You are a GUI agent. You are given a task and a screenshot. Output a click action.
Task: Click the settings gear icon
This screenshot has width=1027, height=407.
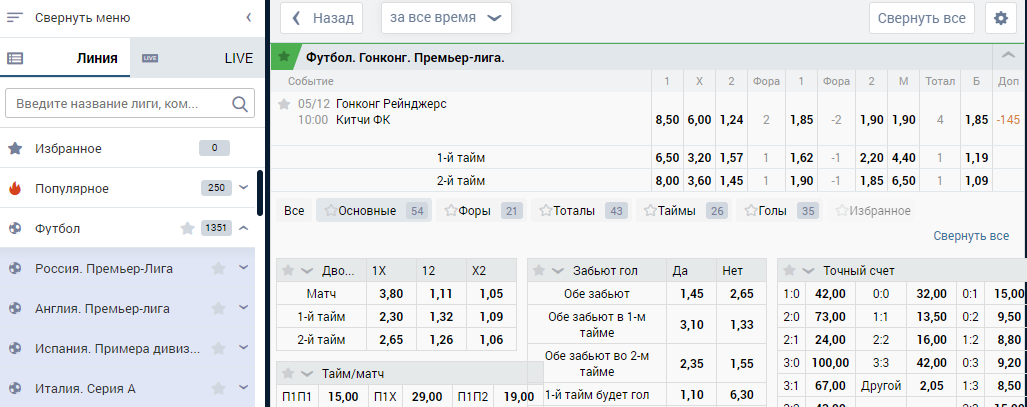point(1000,18)
